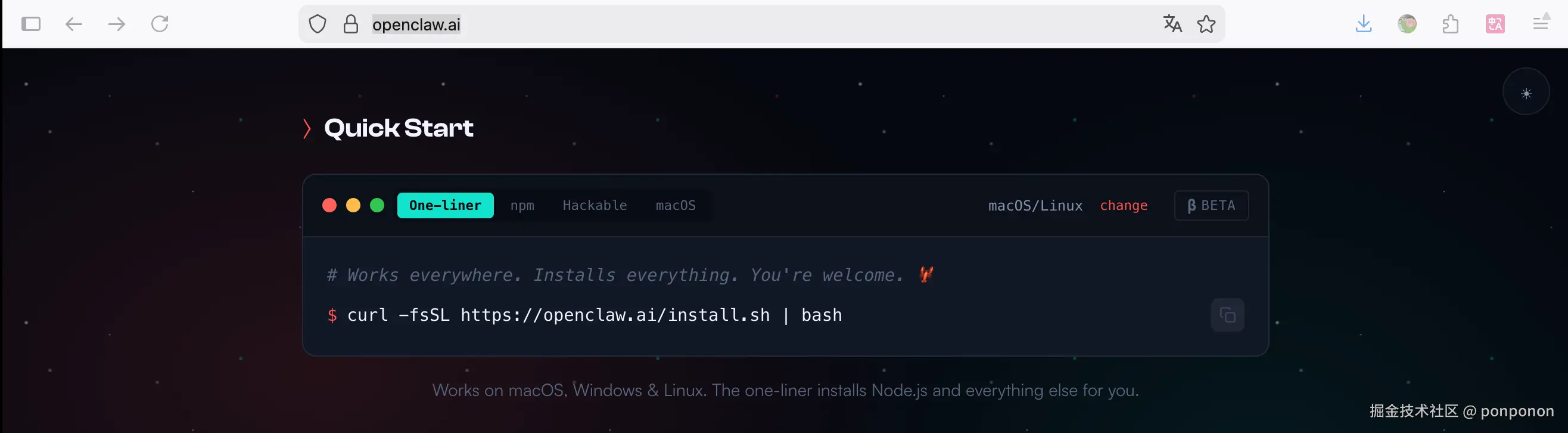Viewport: 1568px width, 433px height.
Task: Reload the openclaw.ai page
Action: 160,24
